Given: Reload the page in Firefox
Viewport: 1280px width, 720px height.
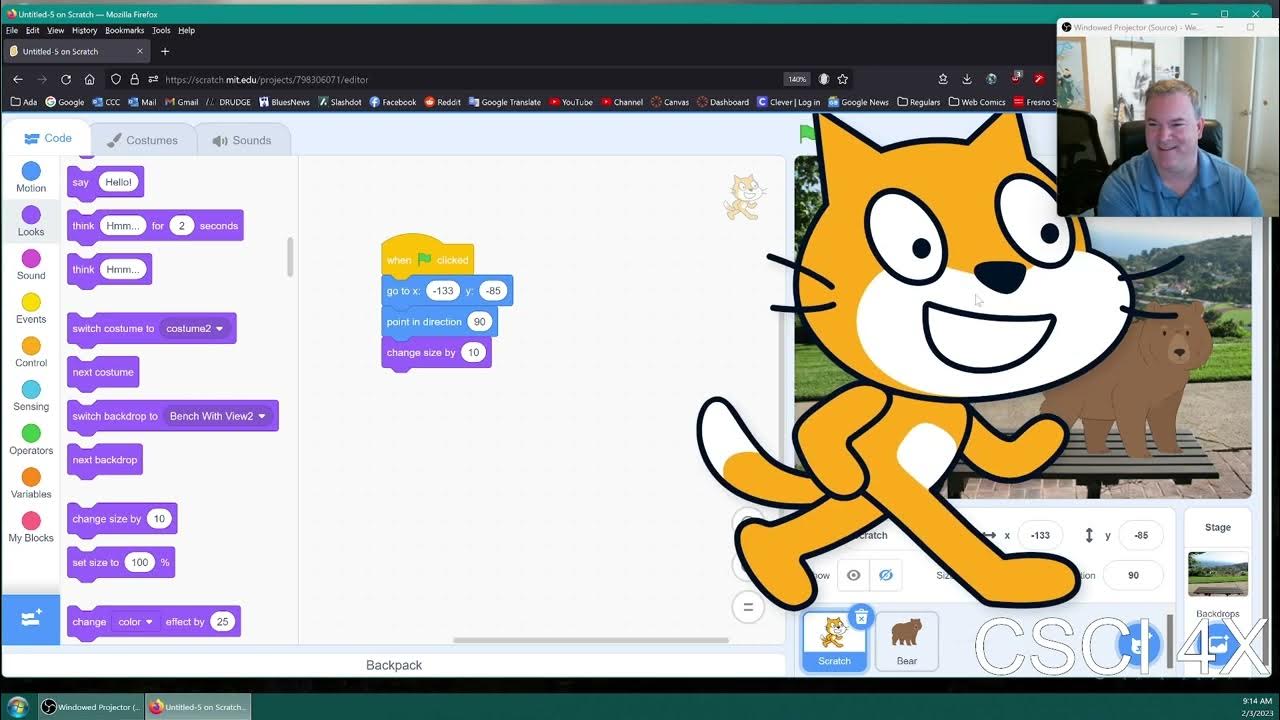Looking at the screenshot, I should point(66,79).
